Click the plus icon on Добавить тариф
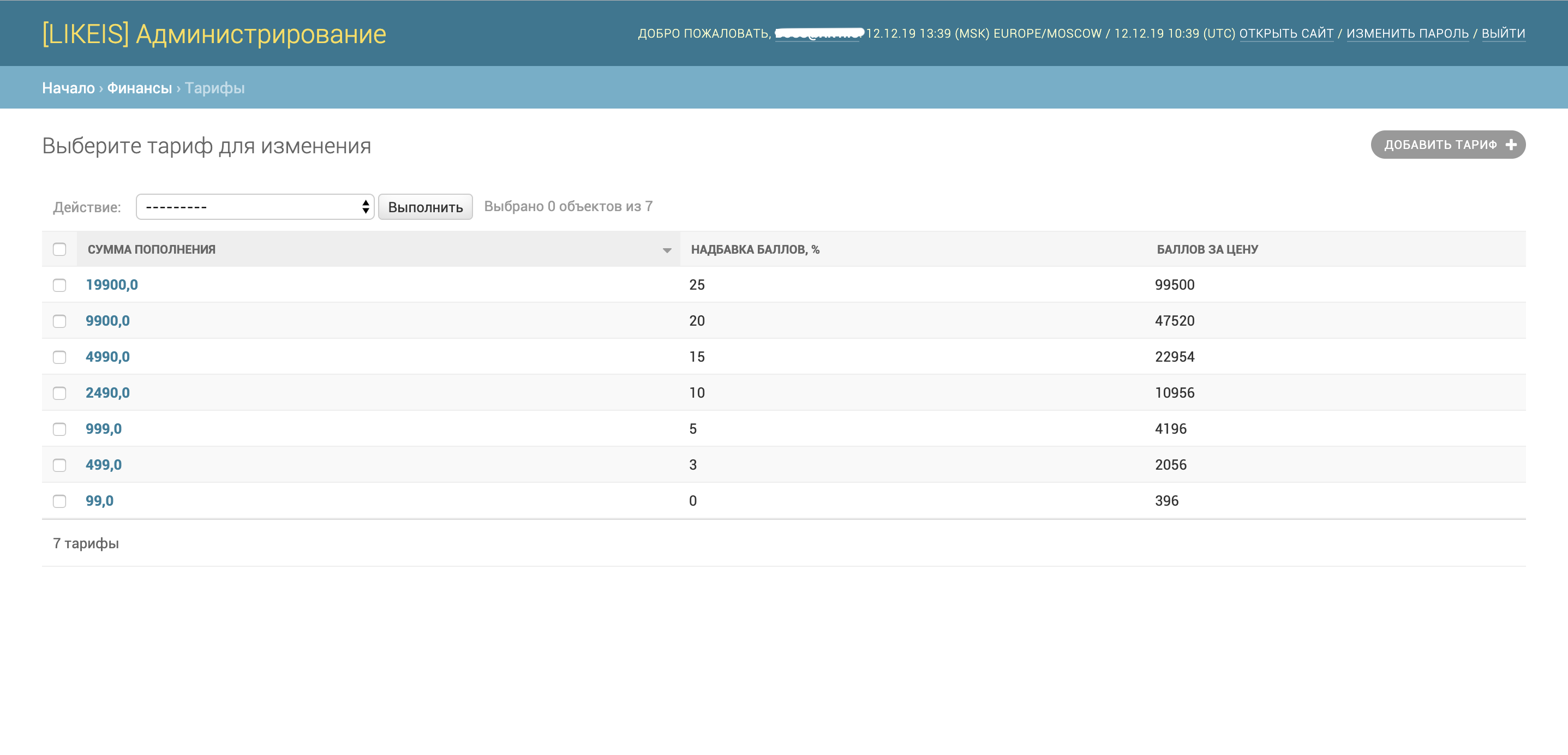Screen dimensions: 1568x755 click(1511, 145)
